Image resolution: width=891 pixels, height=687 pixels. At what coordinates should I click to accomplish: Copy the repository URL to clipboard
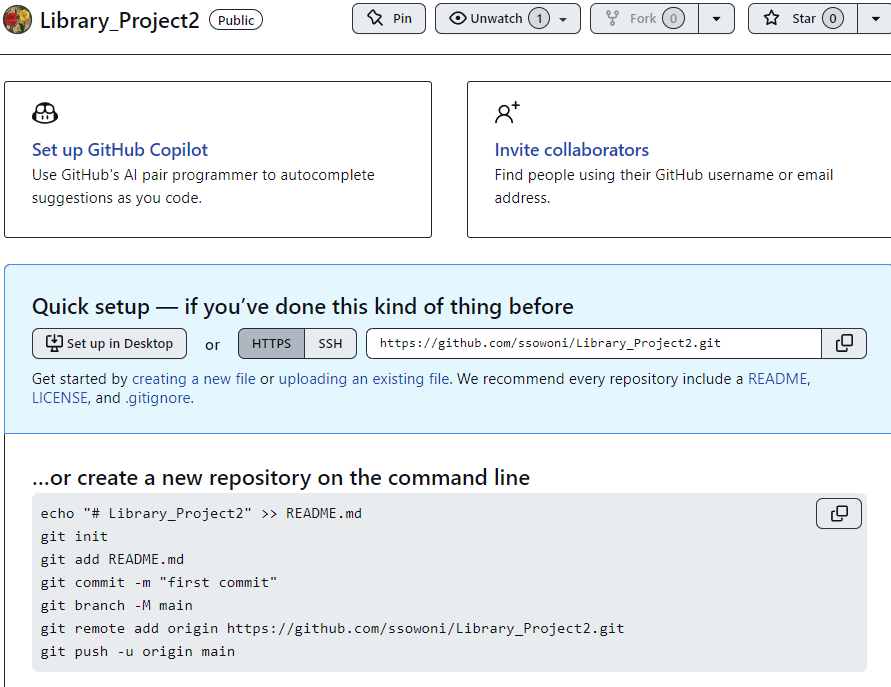844,343
